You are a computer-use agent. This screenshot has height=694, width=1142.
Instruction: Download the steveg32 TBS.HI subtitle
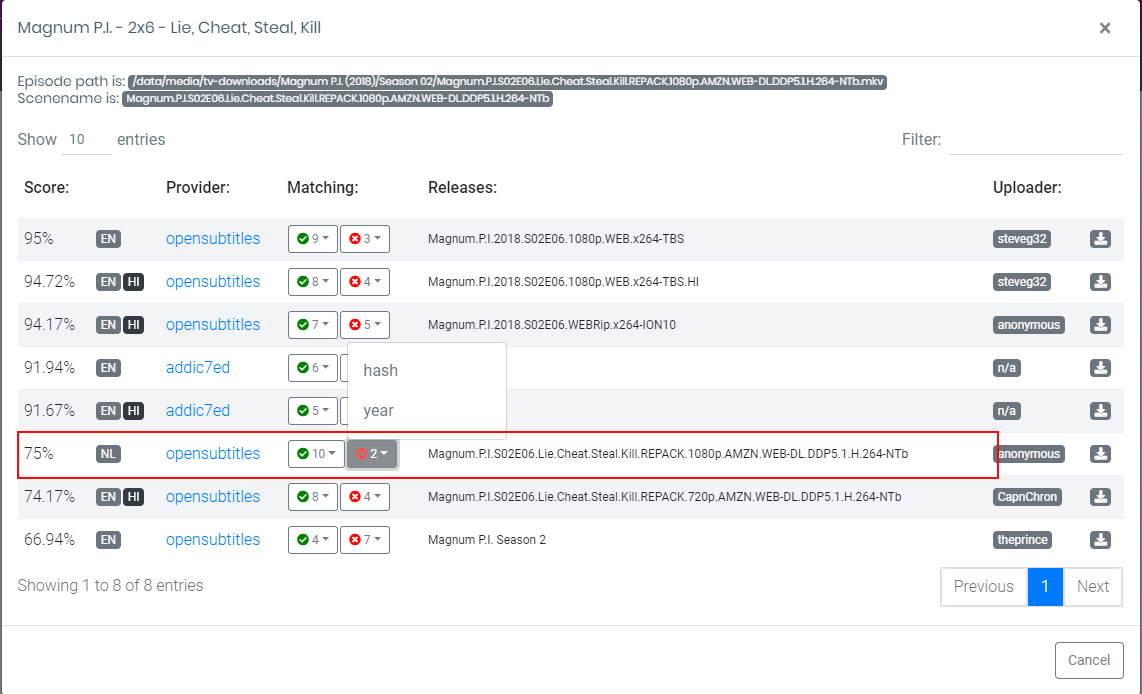pyautogui.click(x=1100, y=281)
